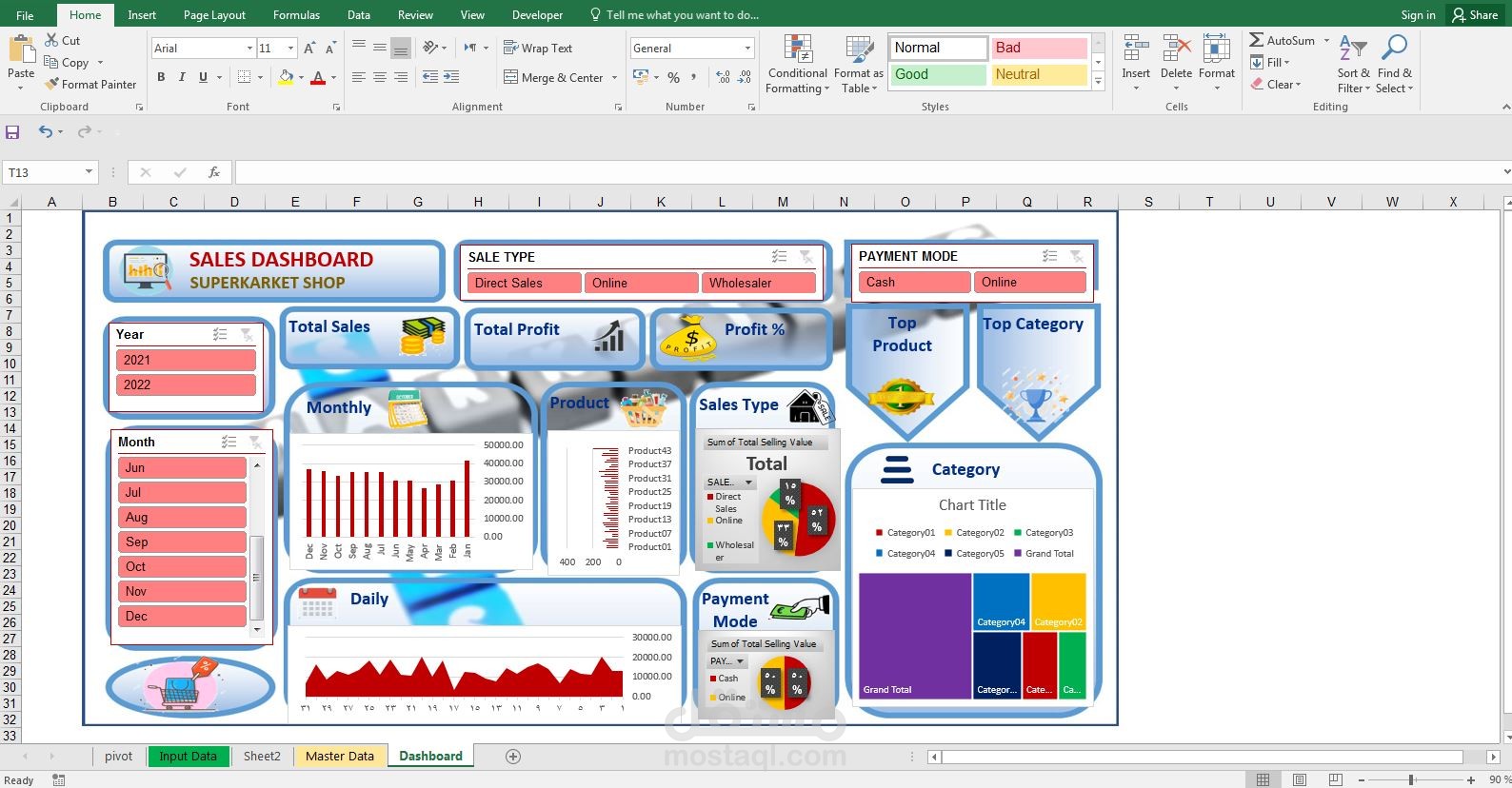This screenshot has height=788, width=1512.
Task: Select Oct in the Month slicer
Action: (182, 566)
